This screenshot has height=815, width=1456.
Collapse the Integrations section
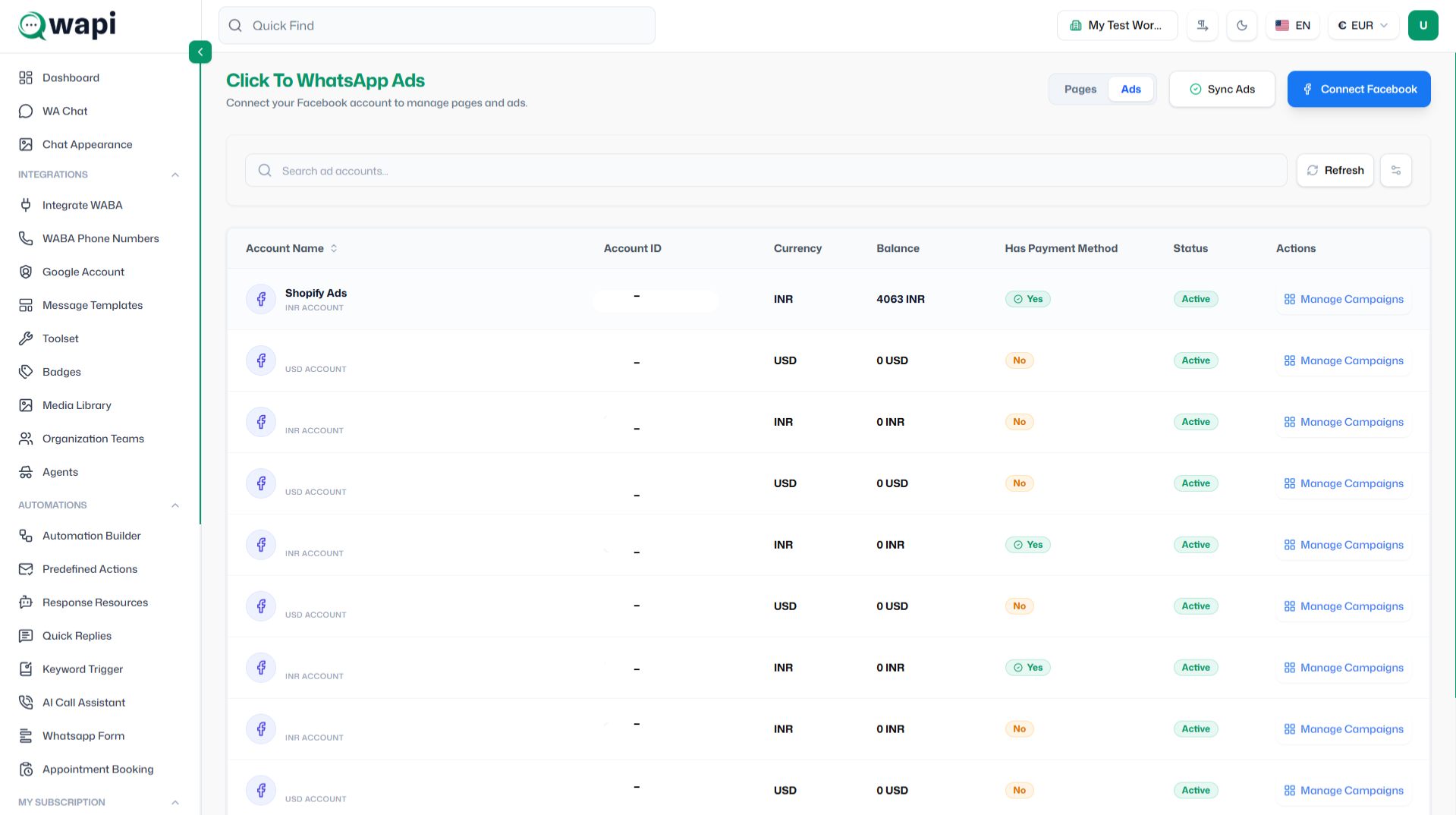pyautogui.click(x=175, y=175)
